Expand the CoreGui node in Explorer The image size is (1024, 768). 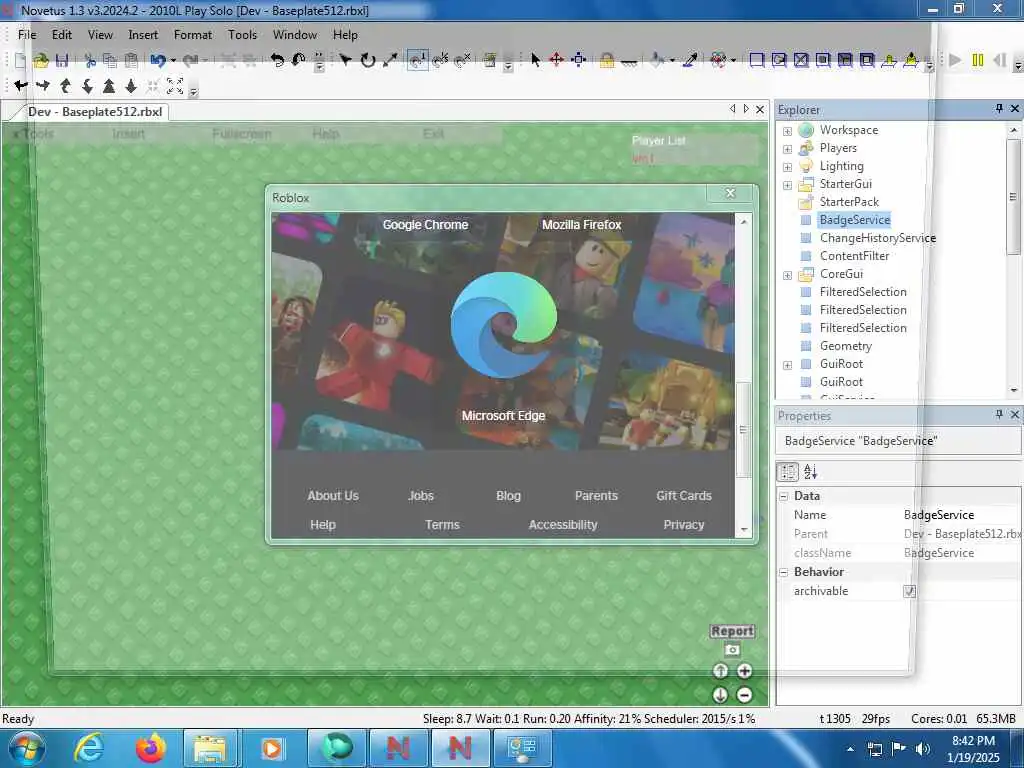[788, 275]
